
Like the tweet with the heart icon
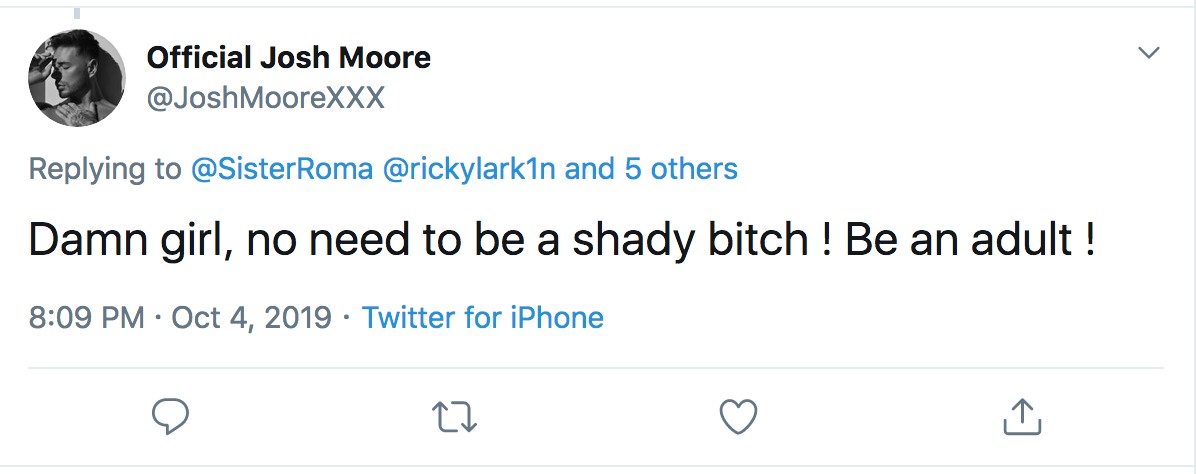[x=739, y=417]
